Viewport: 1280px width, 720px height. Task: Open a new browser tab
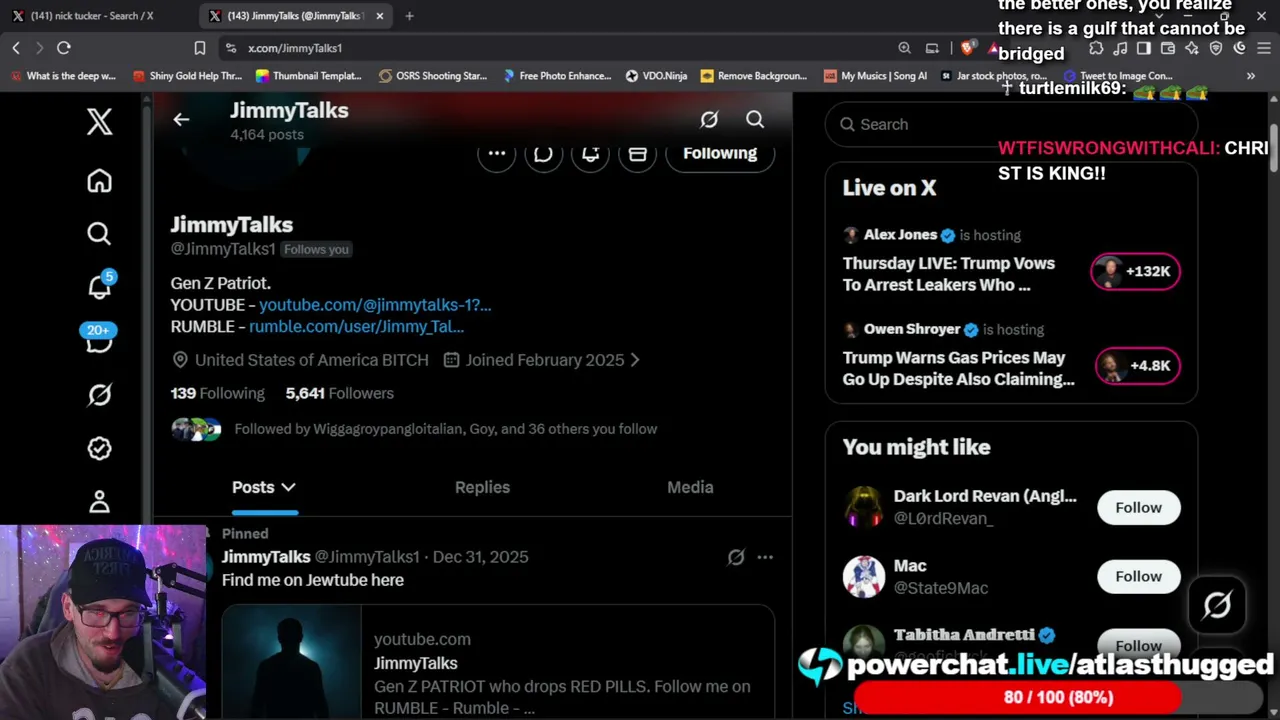coord(409,16)
